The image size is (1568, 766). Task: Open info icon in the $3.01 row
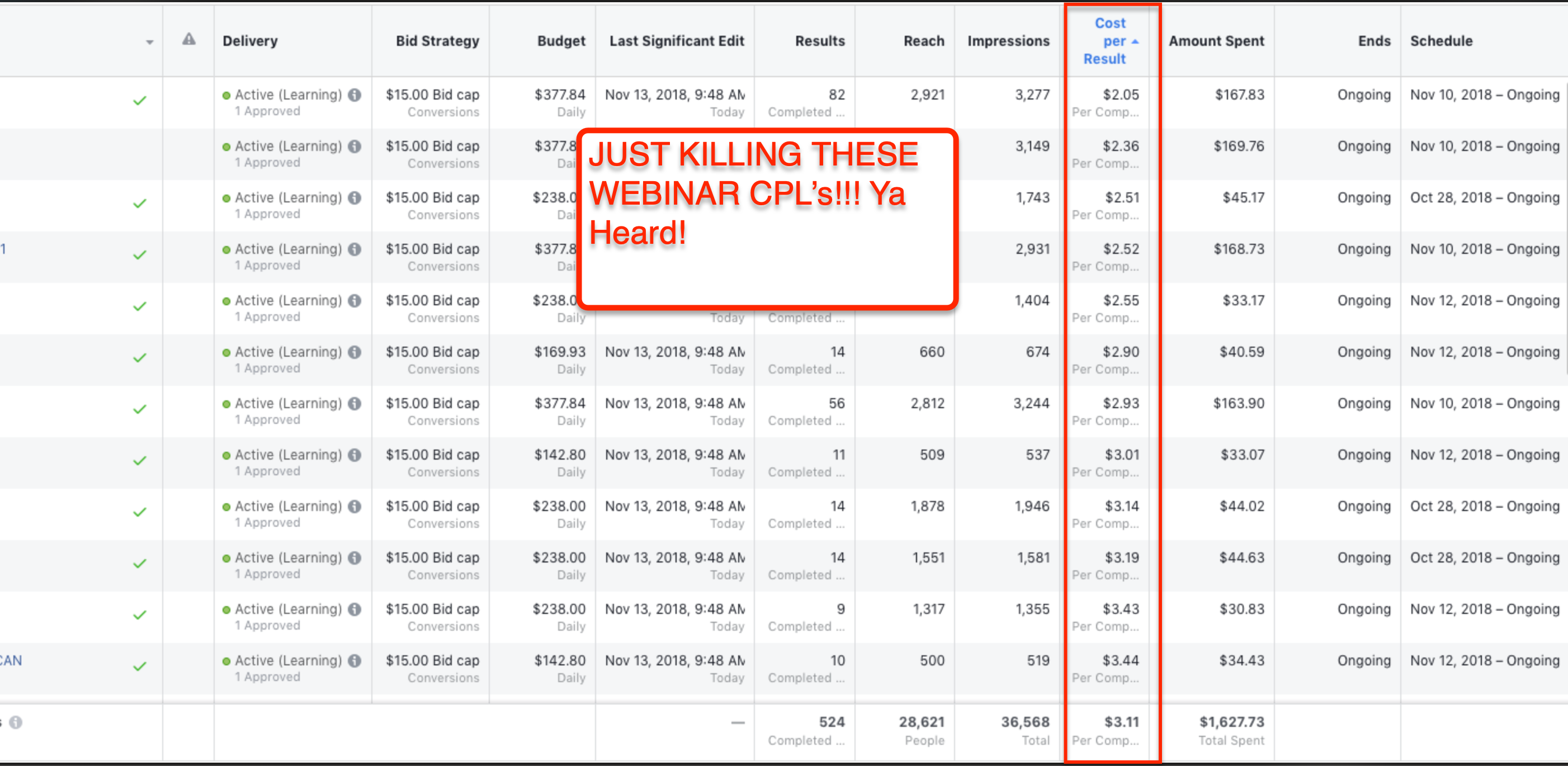(355, 455)
